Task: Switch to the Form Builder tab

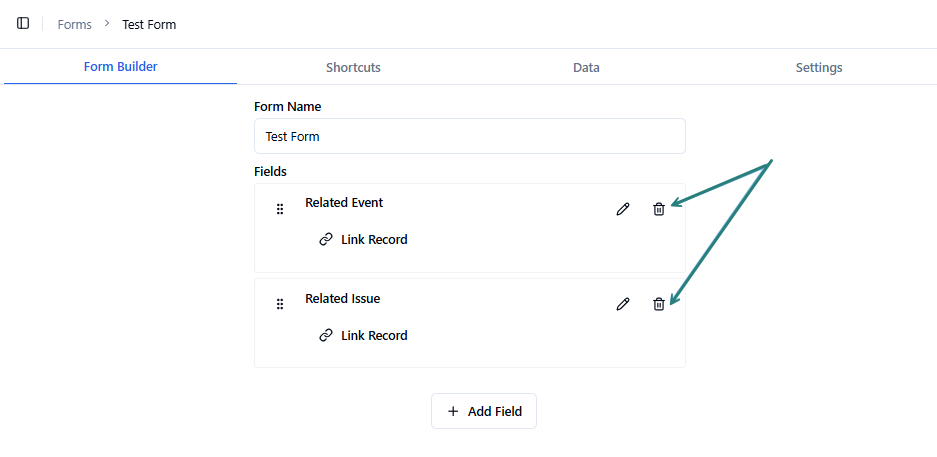Action: pos(120,67)
